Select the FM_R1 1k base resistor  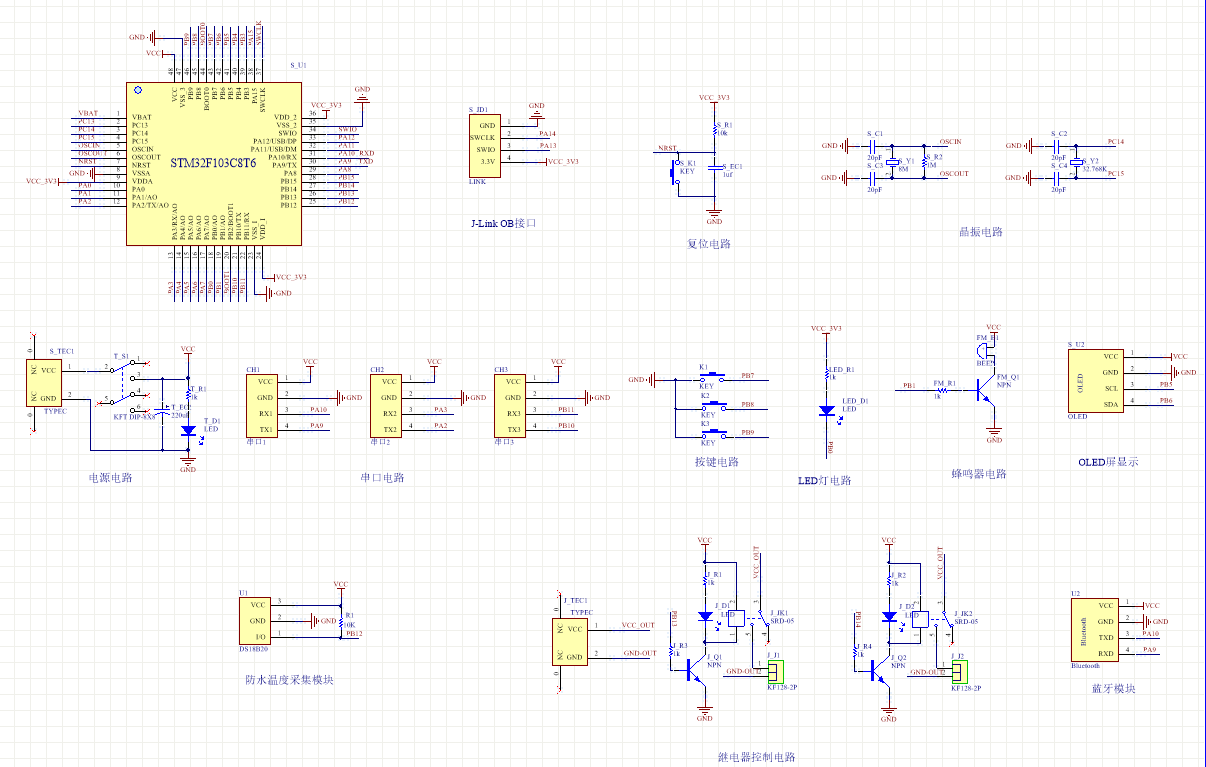pyautogui.click(x=940, y=389)
